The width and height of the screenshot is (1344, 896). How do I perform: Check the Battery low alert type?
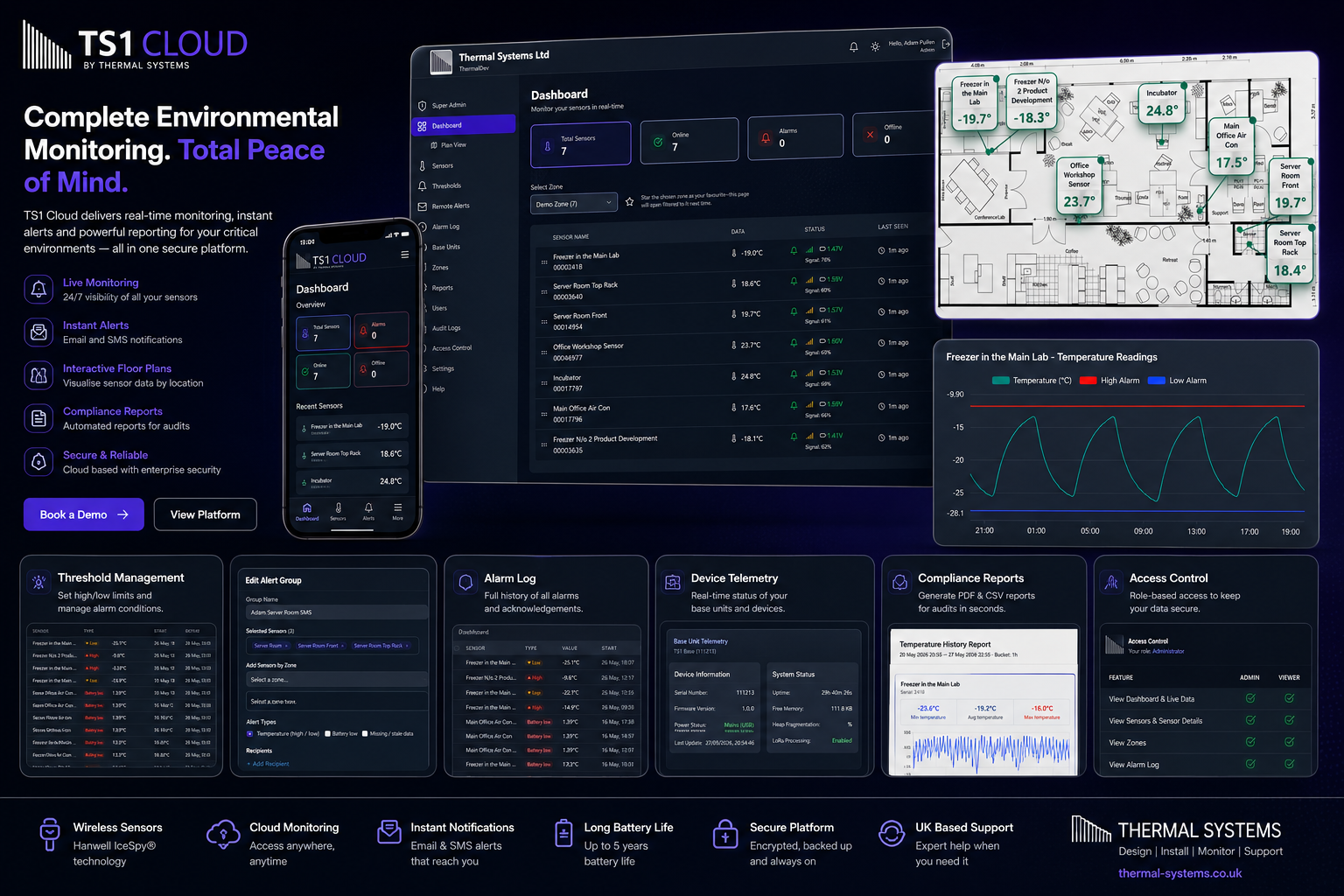tap(327, 733)
